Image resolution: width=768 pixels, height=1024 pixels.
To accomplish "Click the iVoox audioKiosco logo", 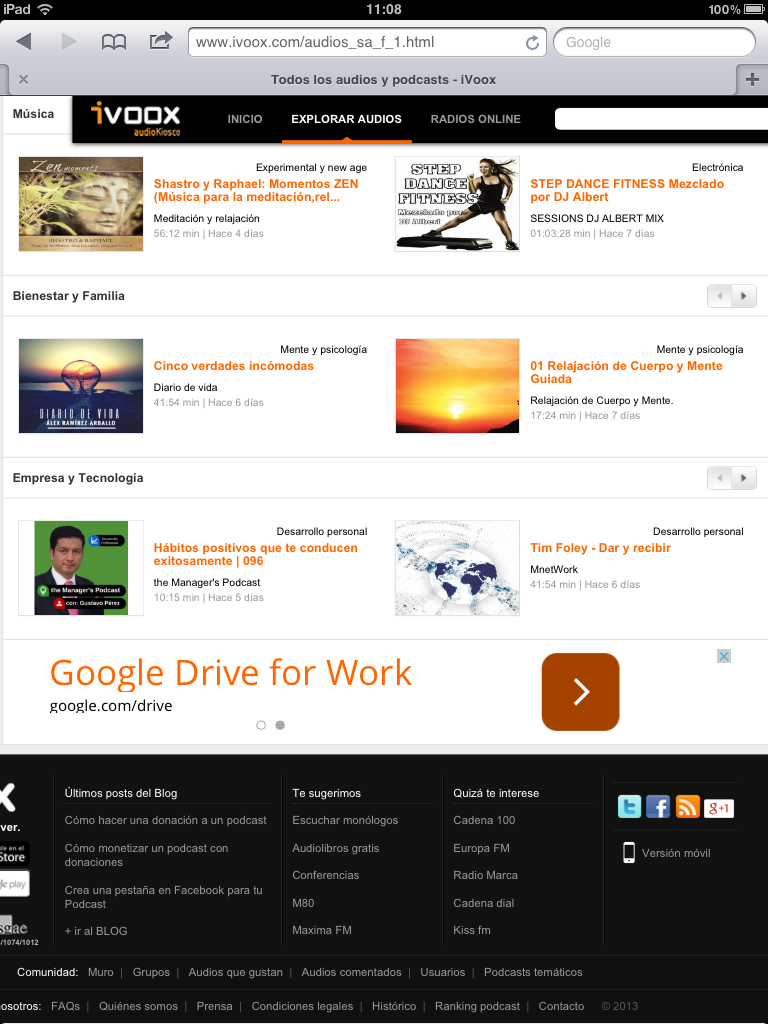I will tap(136, 118).
